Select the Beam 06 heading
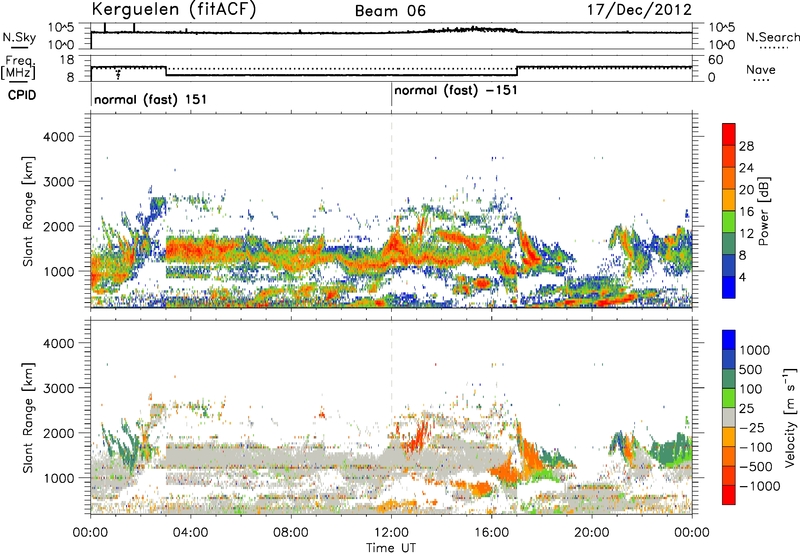This screenshot has width=800, height=554. 390,11
